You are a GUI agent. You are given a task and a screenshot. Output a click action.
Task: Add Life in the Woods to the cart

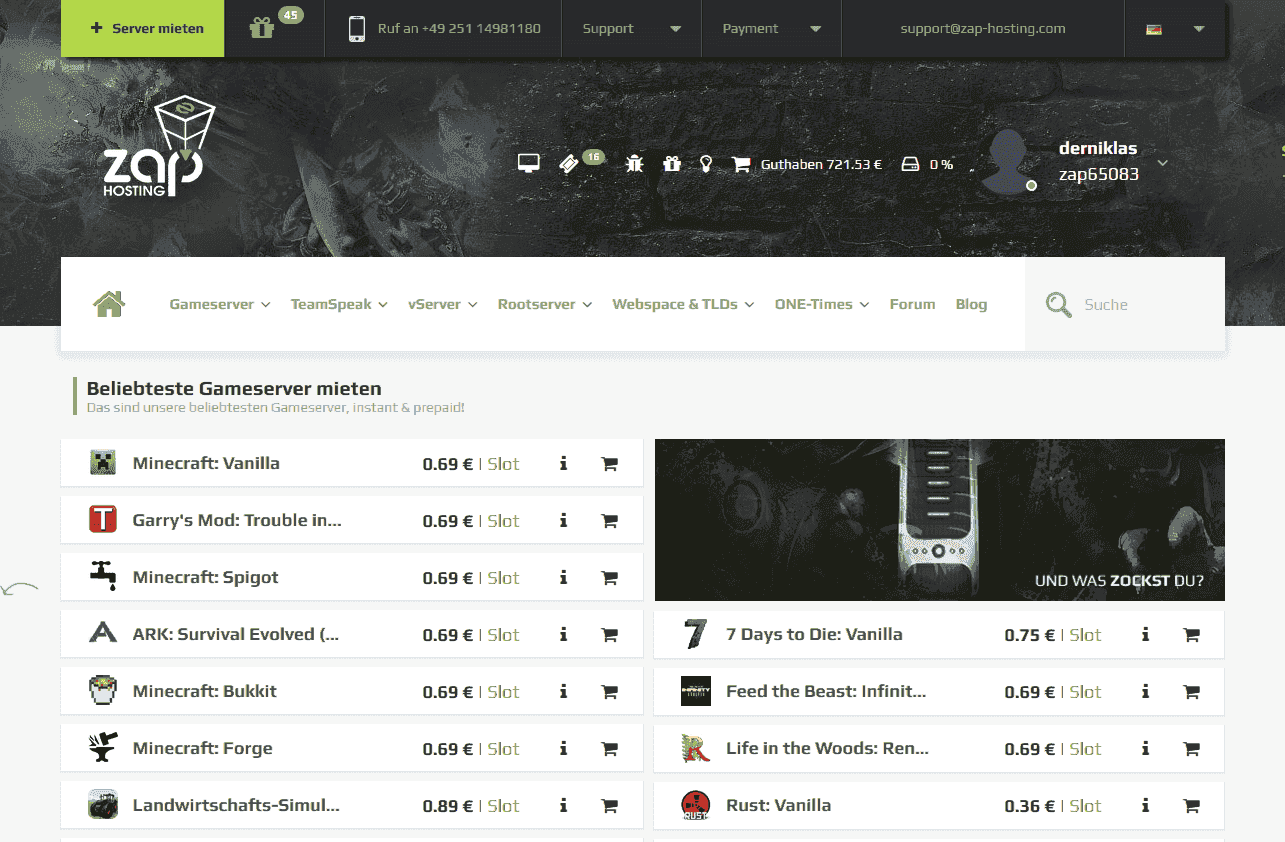1191,748
